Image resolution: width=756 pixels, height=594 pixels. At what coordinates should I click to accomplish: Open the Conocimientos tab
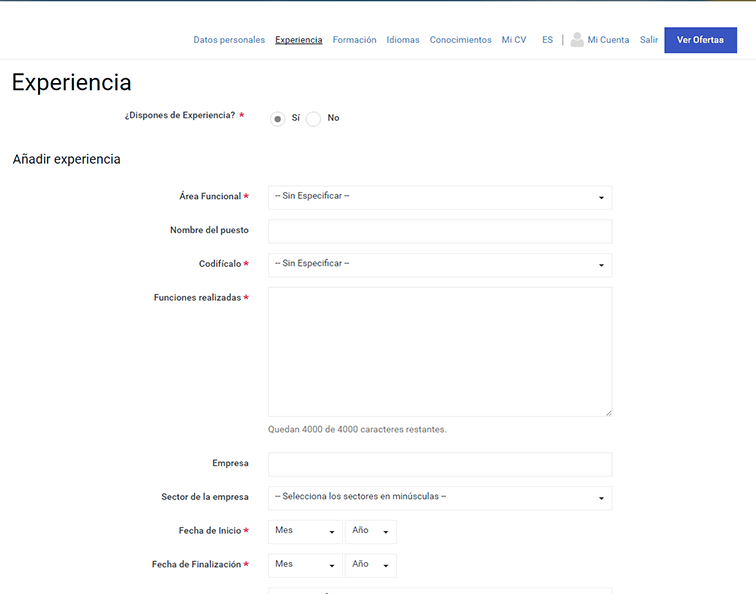click(x=460, y=40)
